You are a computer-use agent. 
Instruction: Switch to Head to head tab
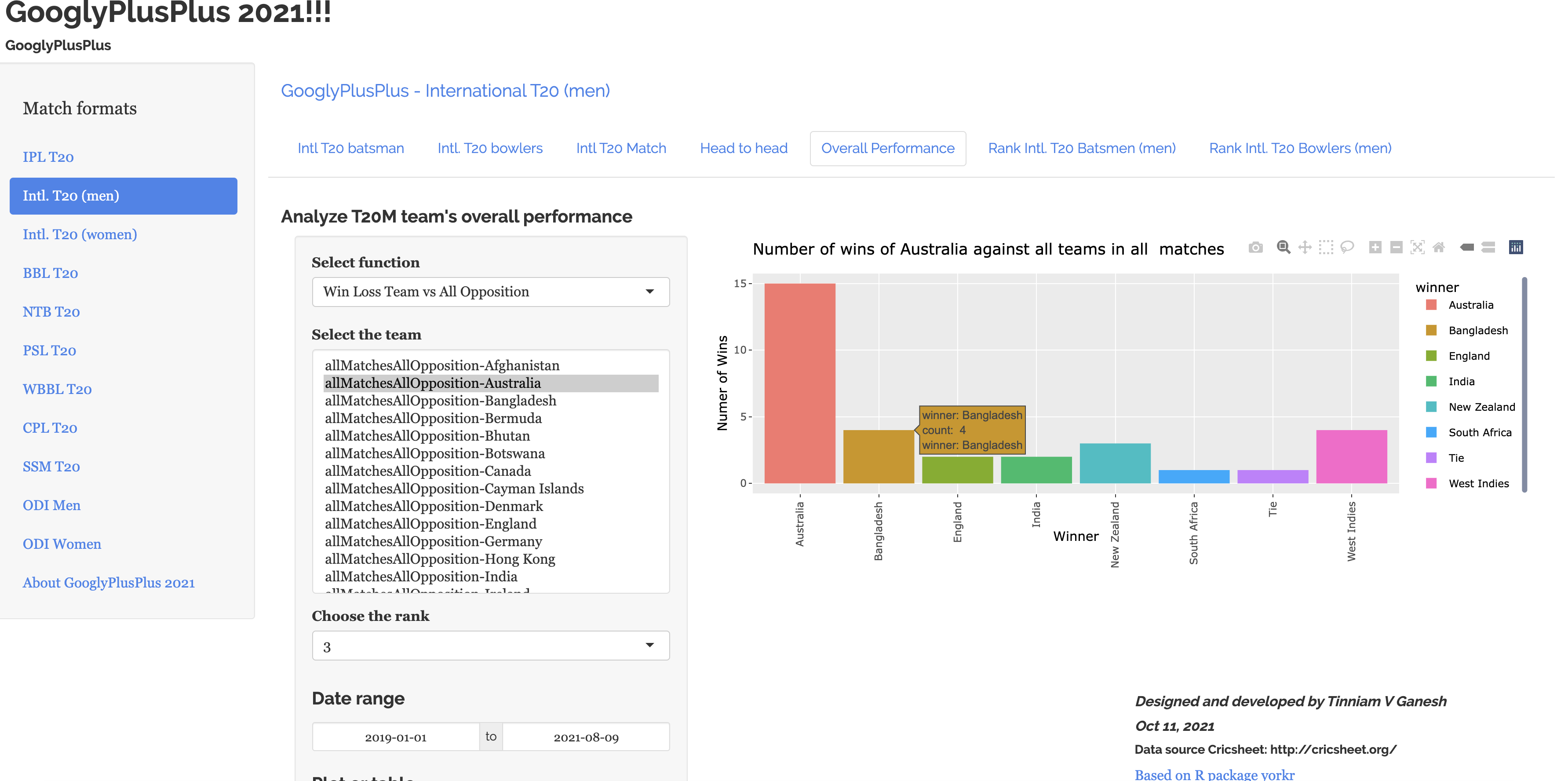coord(743,149)
